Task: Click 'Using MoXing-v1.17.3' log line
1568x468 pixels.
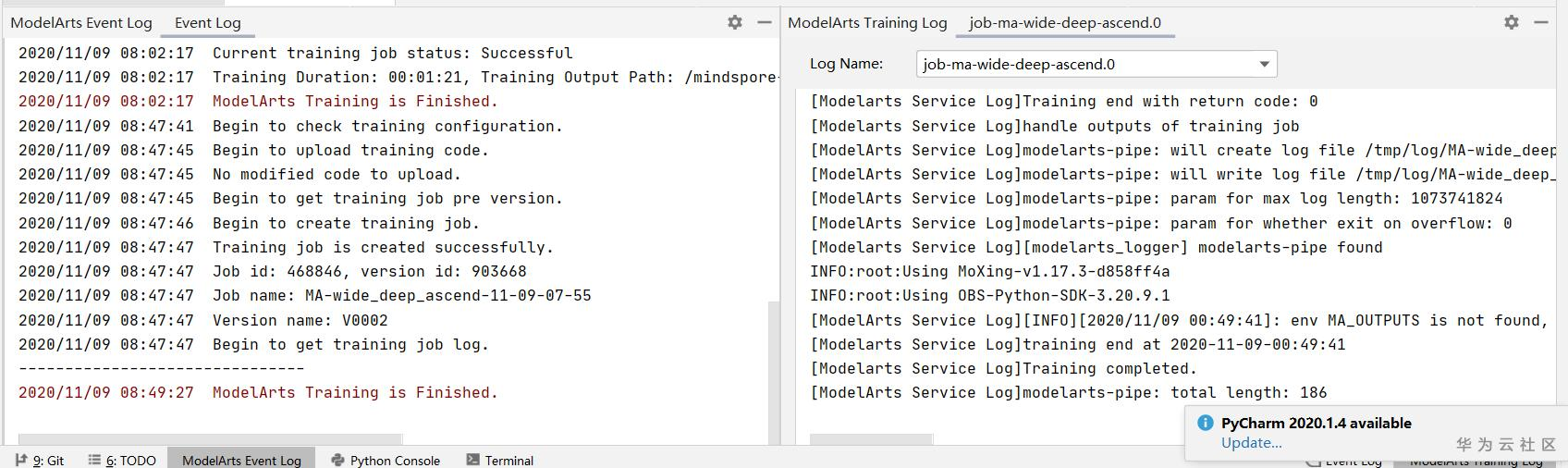Action: [x=990, y=271]
